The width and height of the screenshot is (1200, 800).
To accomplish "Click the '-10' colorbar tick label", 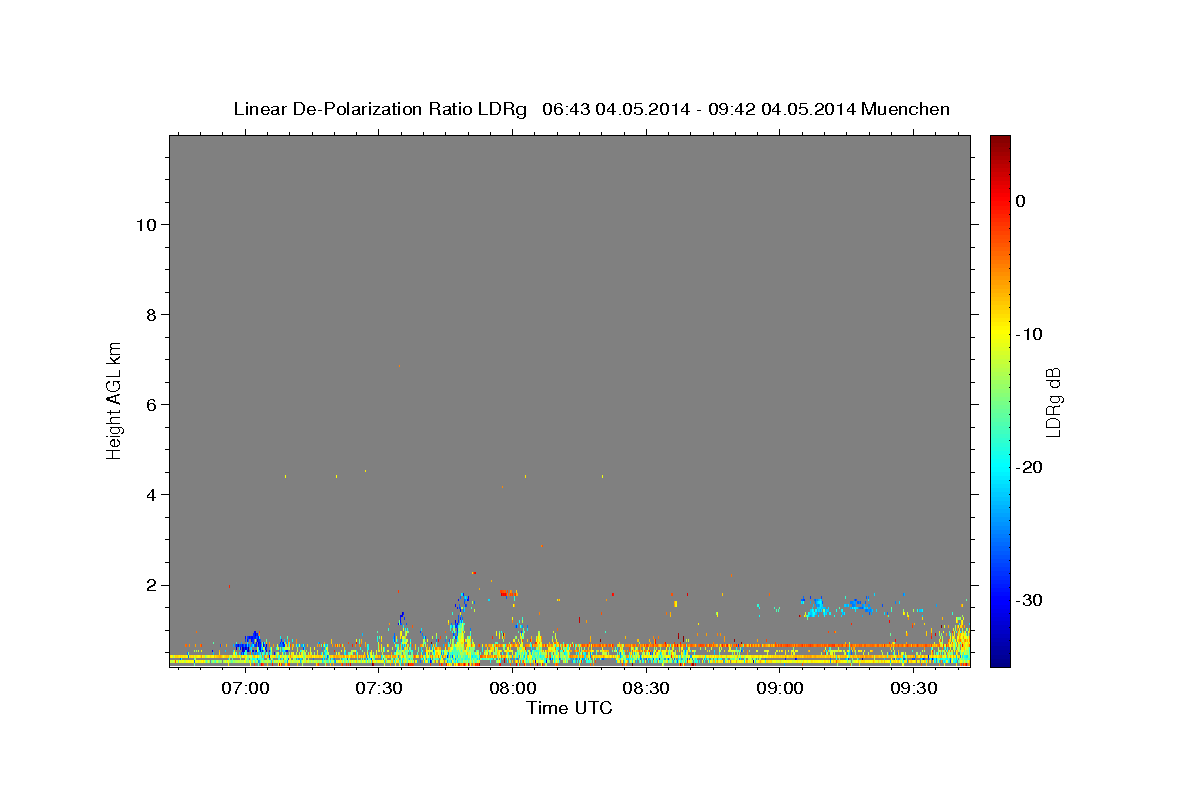I will pyautogui.click(x=1030, y=334).
